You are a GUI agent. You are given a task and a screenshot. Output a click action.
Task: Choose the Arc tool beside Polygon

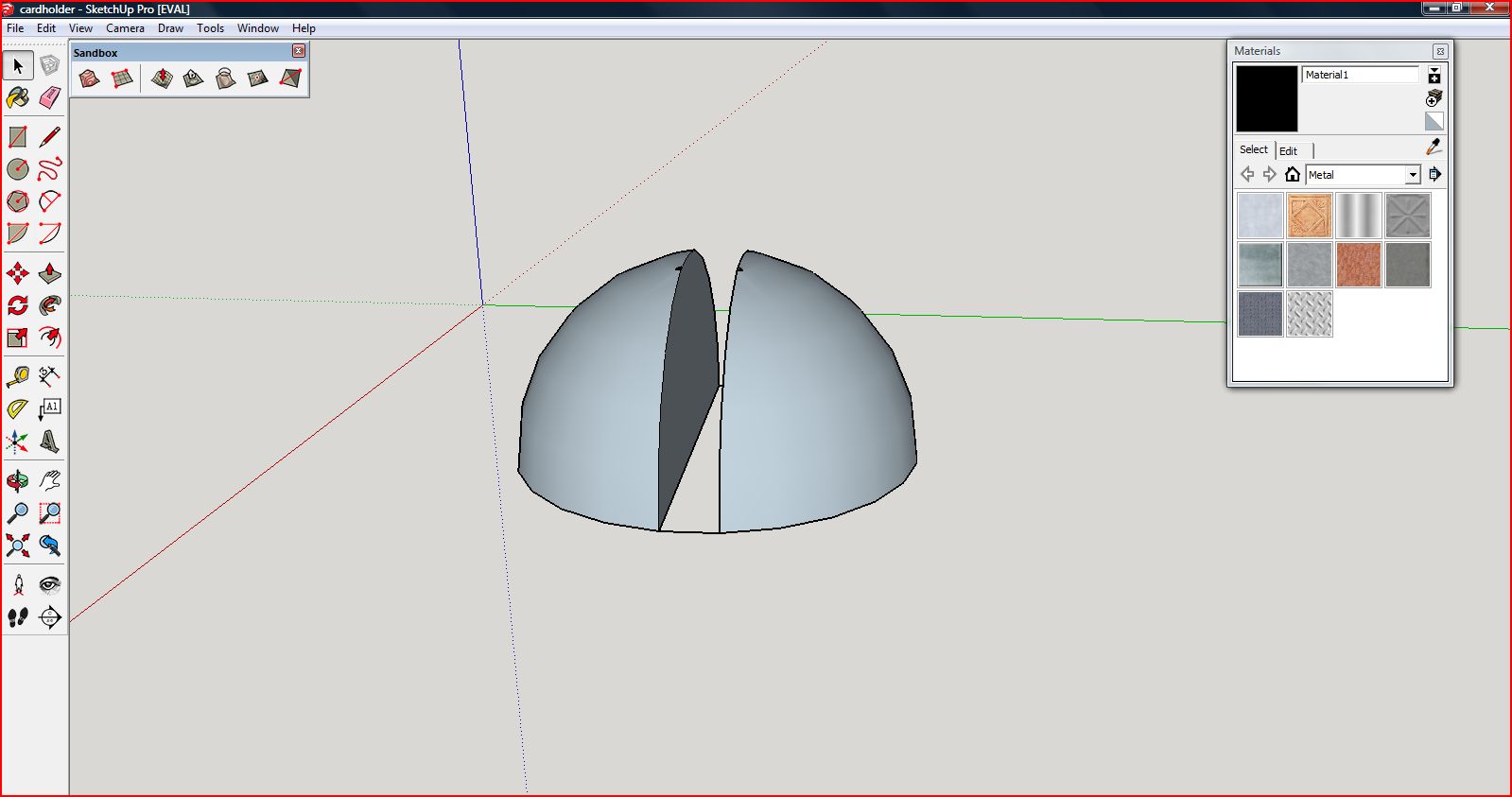[x=50, y=201]
